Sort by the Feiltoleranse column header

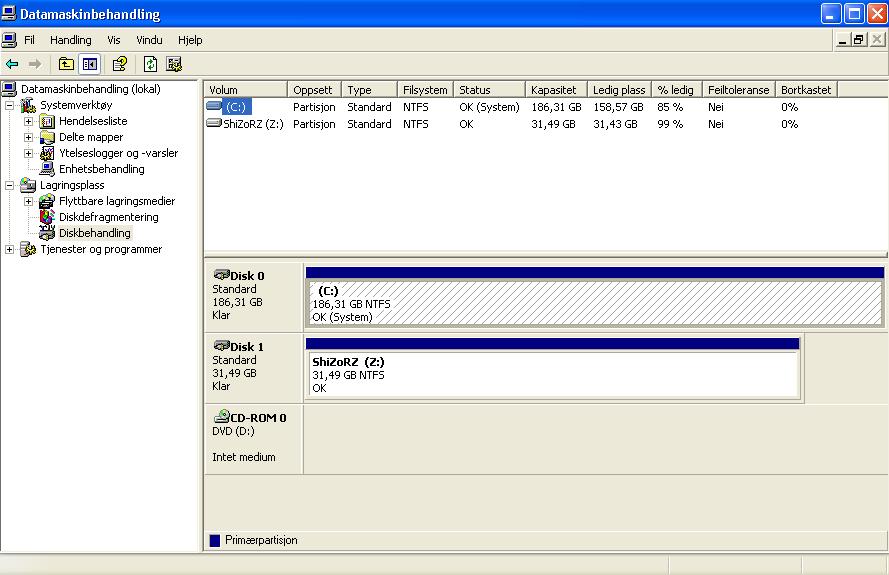pos(739,90)
